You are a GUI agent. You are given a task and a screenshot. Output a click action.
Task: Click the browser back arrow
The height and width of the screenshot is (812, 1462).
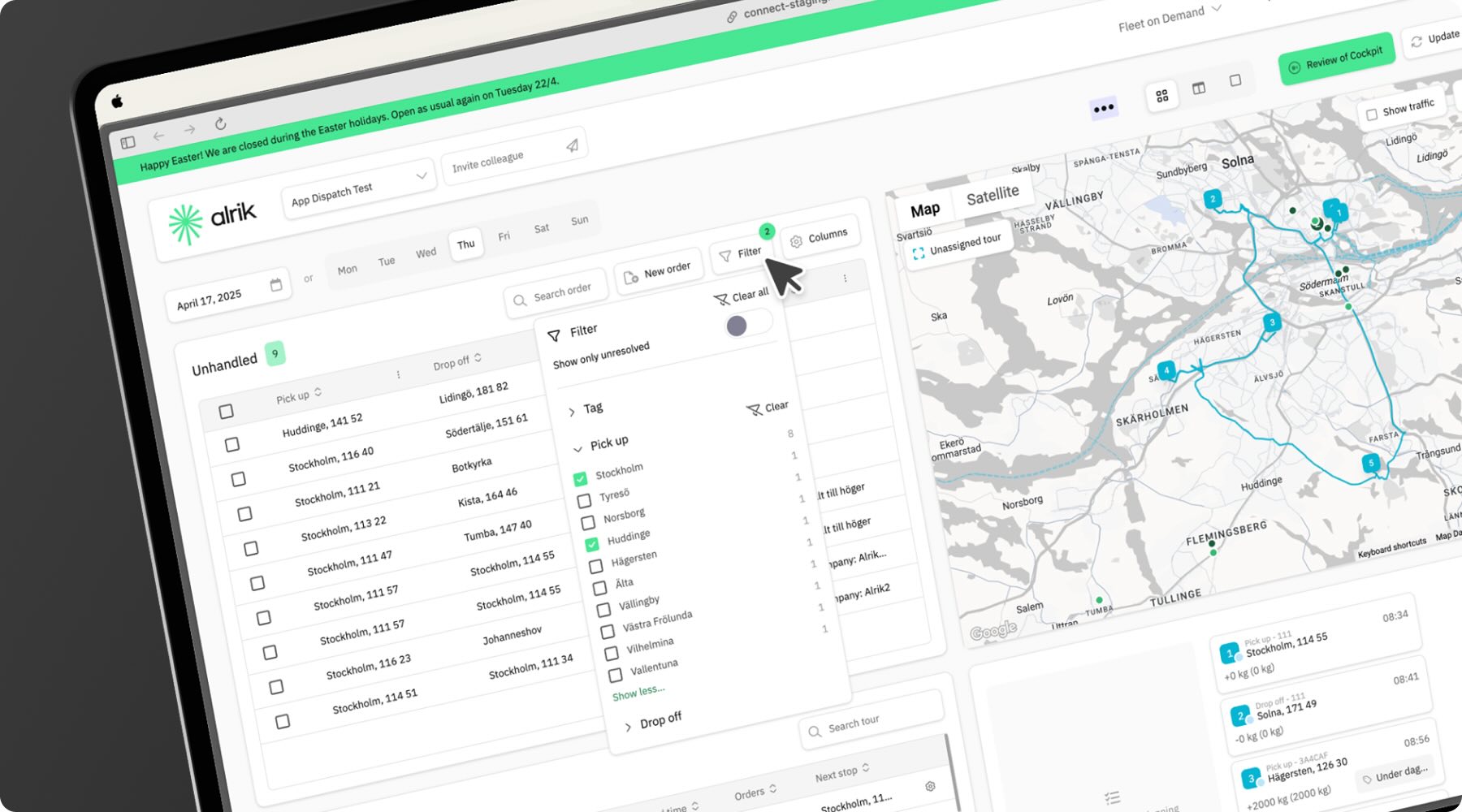(x=158, y=136)
